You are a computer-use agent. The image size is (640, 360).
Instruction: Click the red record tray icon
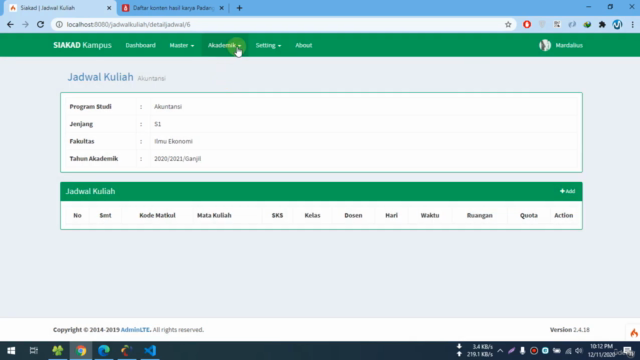(x=534, y=351)
